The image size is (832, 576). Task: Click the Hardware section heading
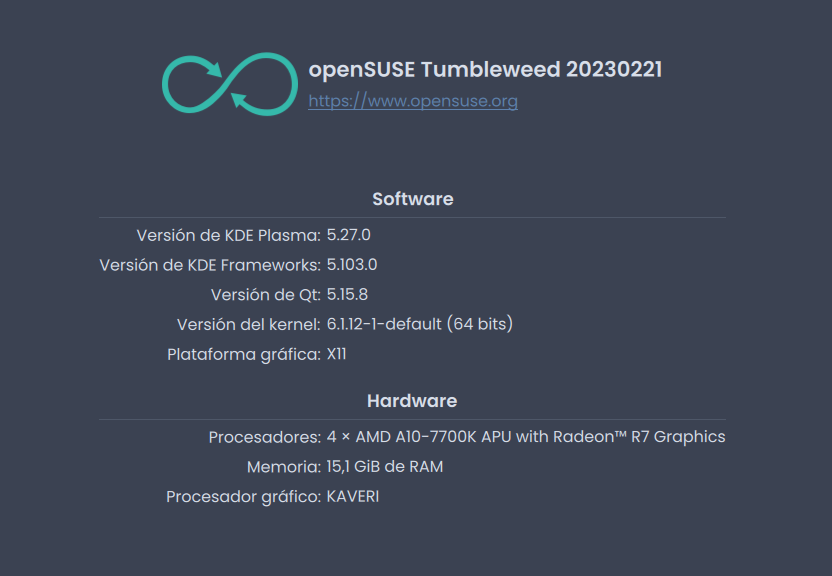point(412,401)
